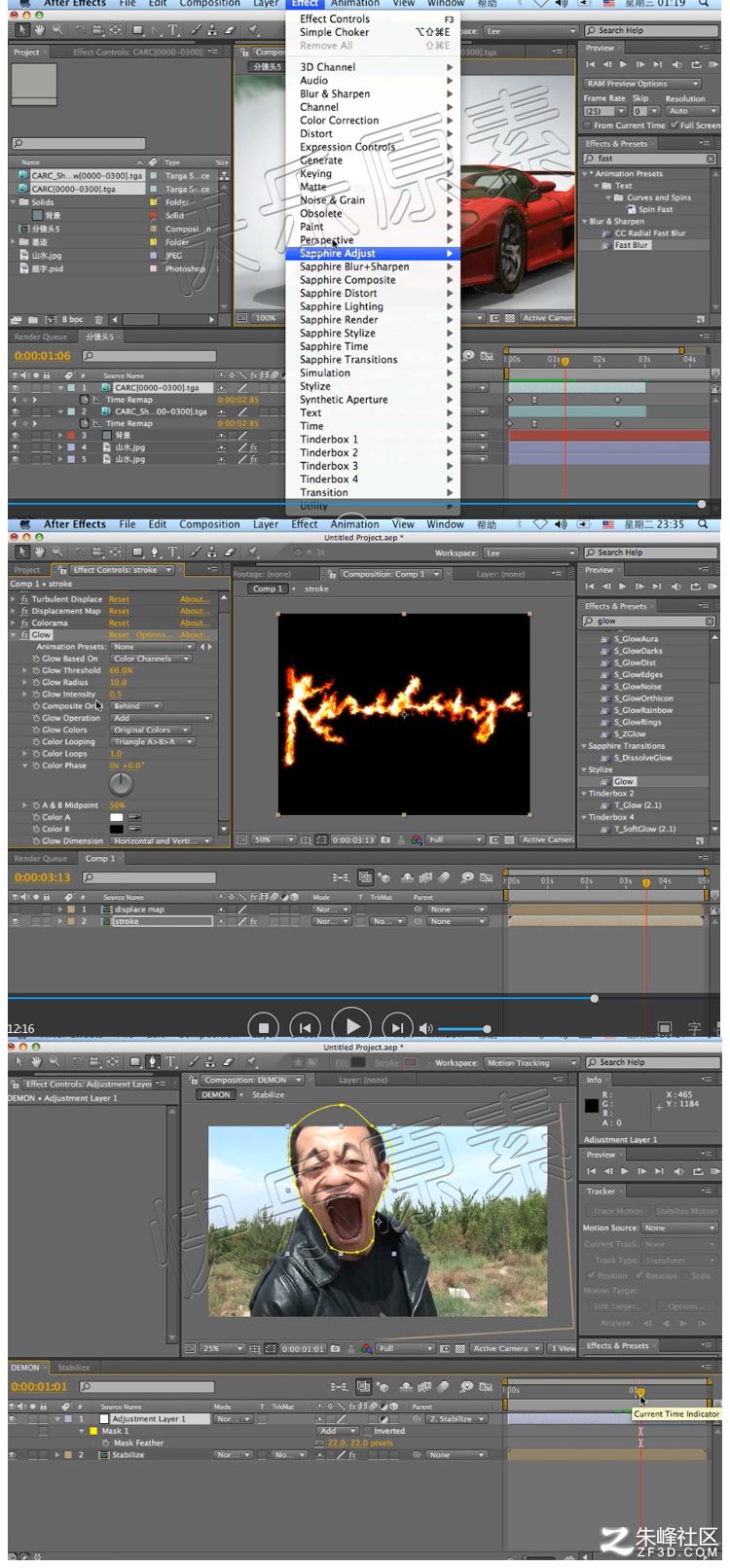730x1568 pixels.
Task: Click the 0:00:01:01 current time display
Action: (39, 1386)
